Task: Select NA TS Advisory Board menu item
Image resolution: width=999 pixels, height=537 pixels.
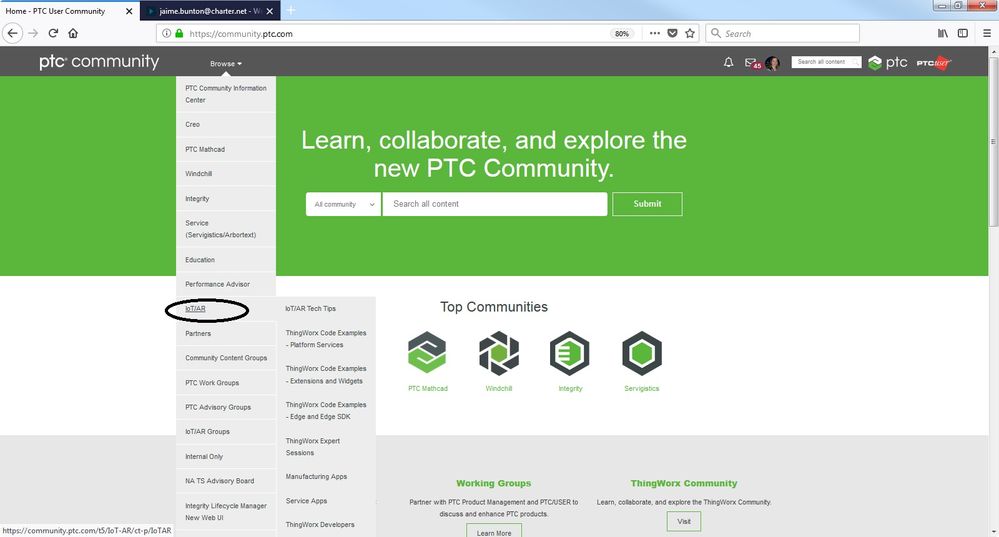Action: click(x=226, y=481)
